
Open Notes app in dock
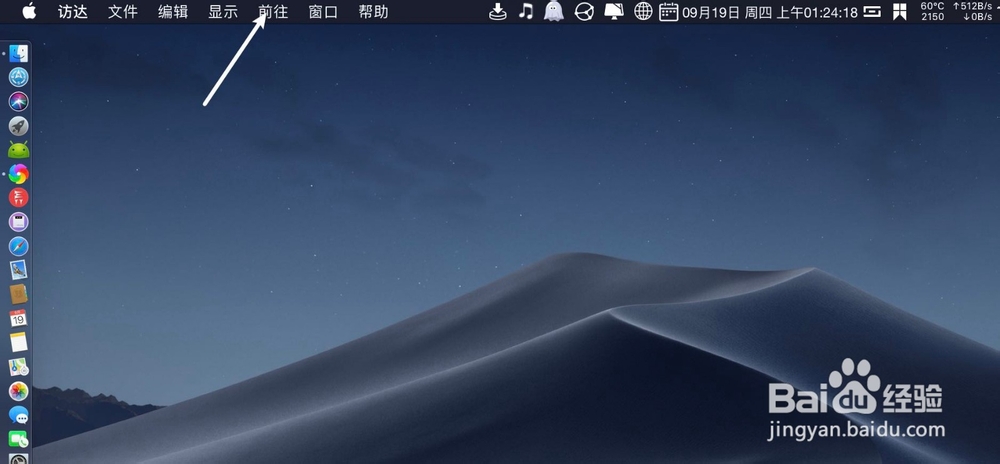(x=18, y=342)
